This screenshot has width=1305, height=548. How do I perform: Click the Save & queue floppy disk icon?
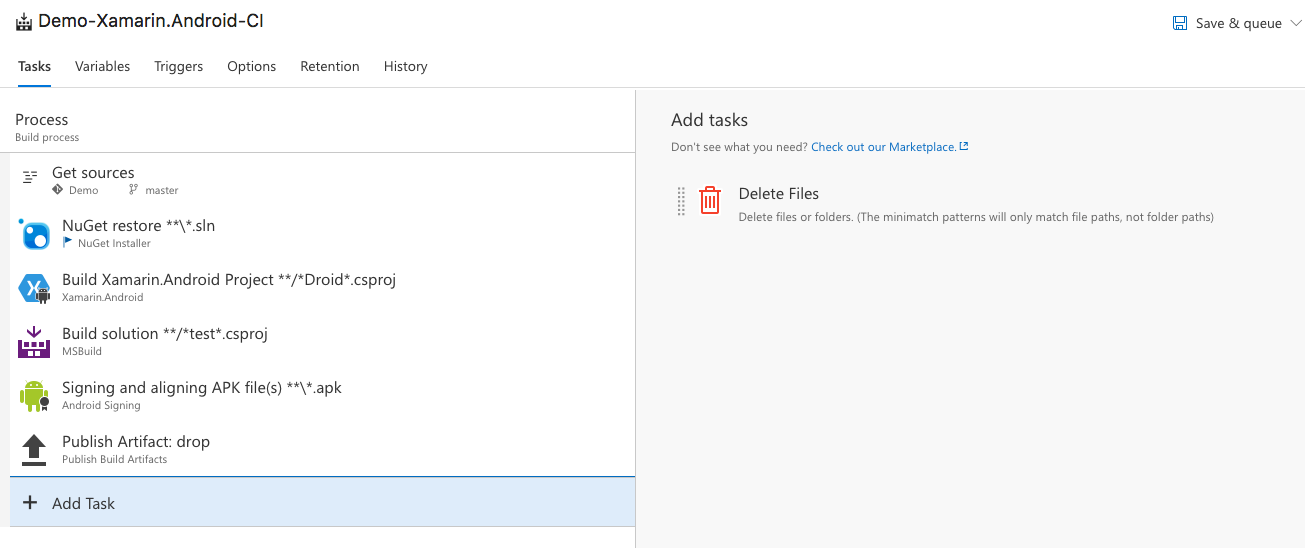pos(1180,23)
